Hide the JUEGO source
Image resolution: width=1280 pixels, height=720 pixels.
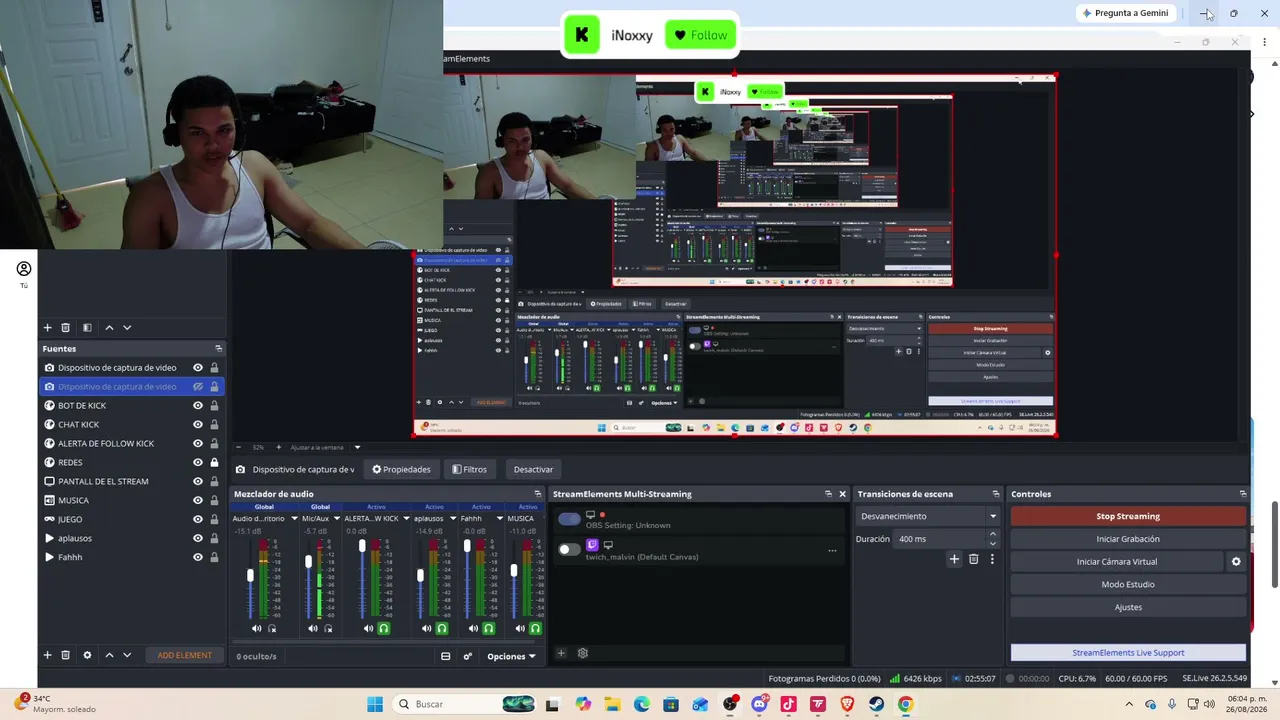(x=198, y=519)
